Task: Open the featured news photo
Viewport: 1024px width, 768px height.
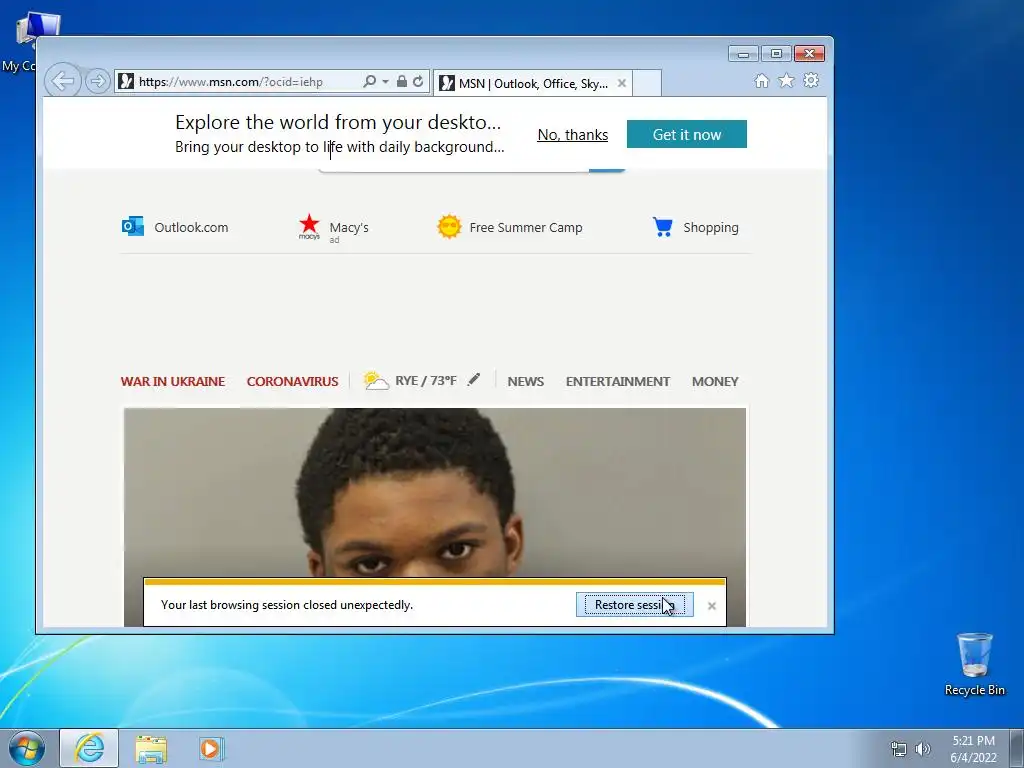Action: pyautogui.click(x=434, y=493)
